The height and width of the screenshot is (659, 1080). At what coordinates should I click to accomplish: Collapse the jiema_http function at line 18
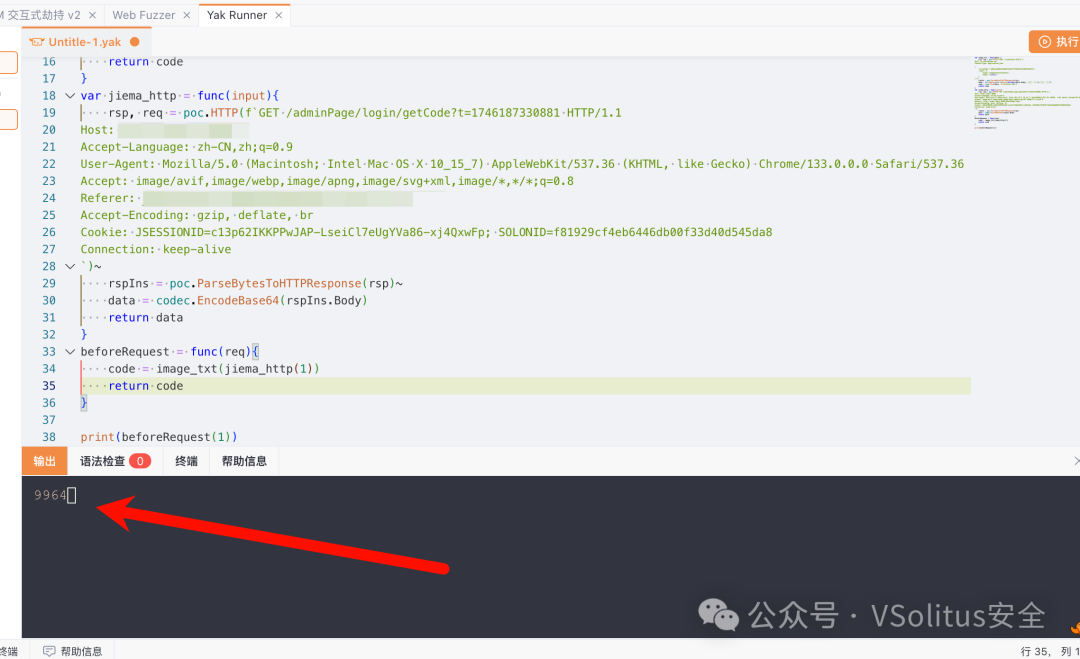point(70,96)
